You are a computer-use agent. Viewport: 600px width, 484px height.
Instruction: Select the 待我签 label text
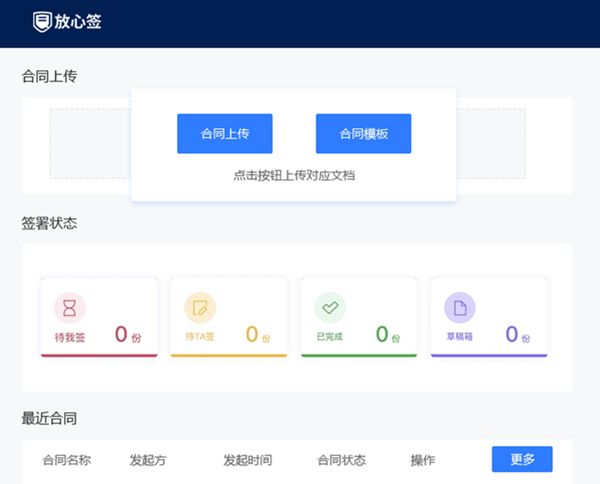70,337
